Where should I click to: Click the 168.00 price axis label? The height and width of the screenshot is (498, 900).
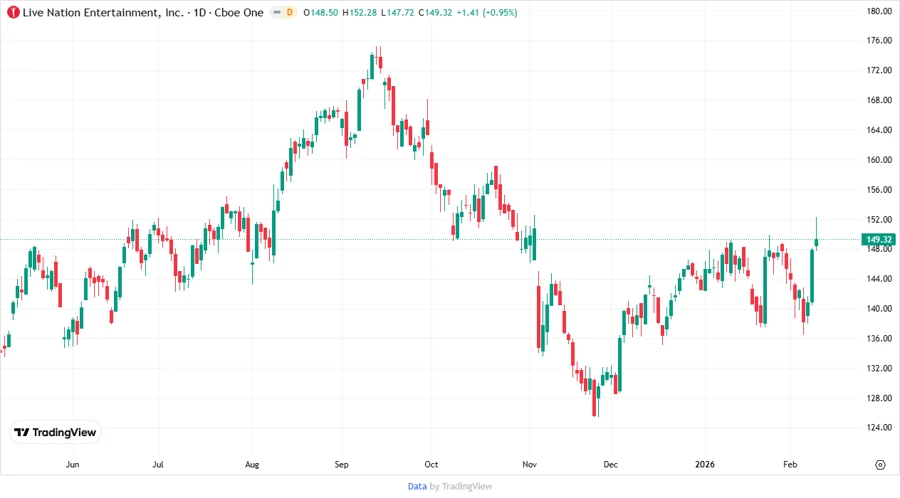(879, 100)
